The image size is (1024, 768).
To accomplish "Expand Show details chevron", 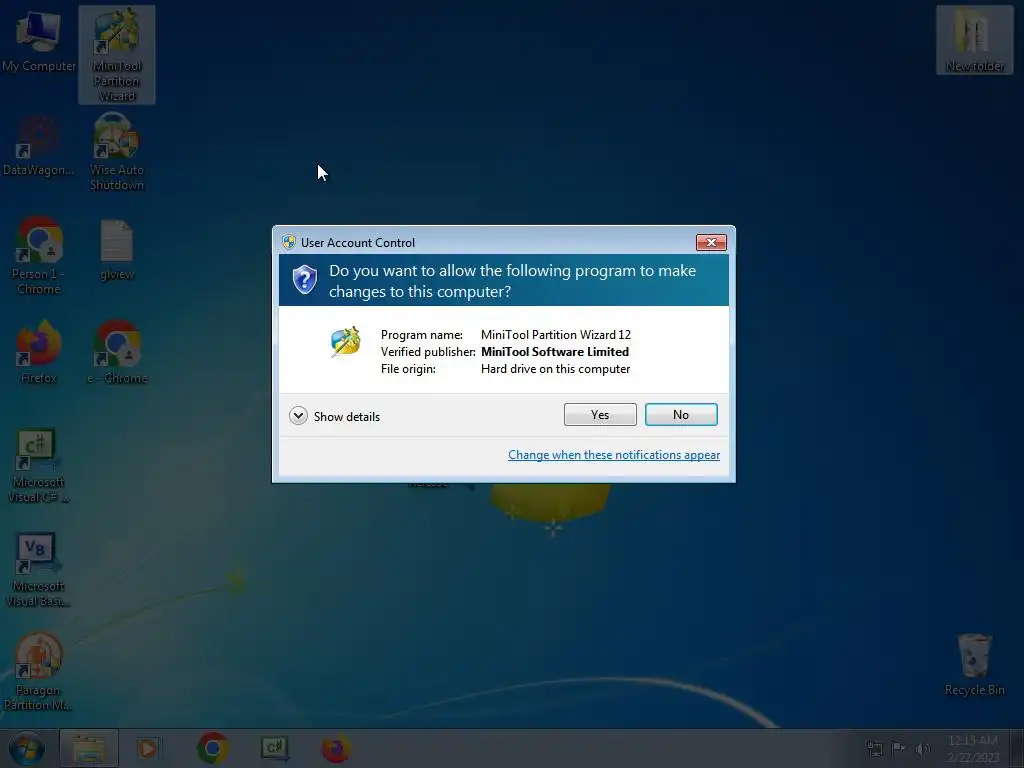I will 298,416.
